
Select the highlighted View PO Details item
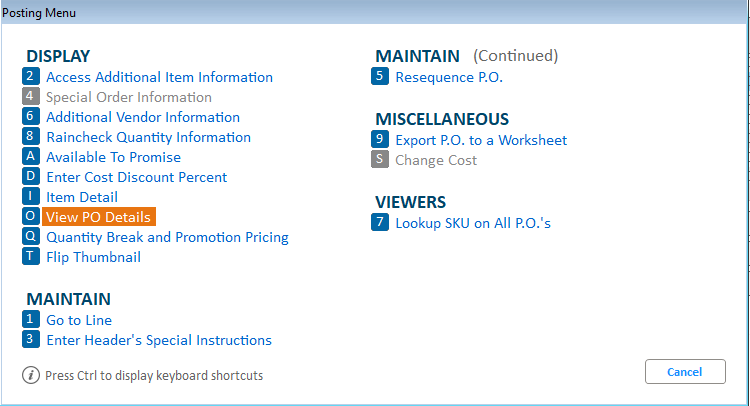(97, 217)
